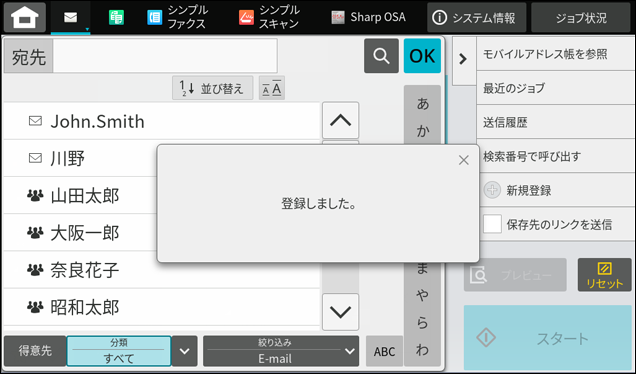The image size is (636, 374).
Task: Toggle the 得意先 filter button
Action: pos(35,350)
